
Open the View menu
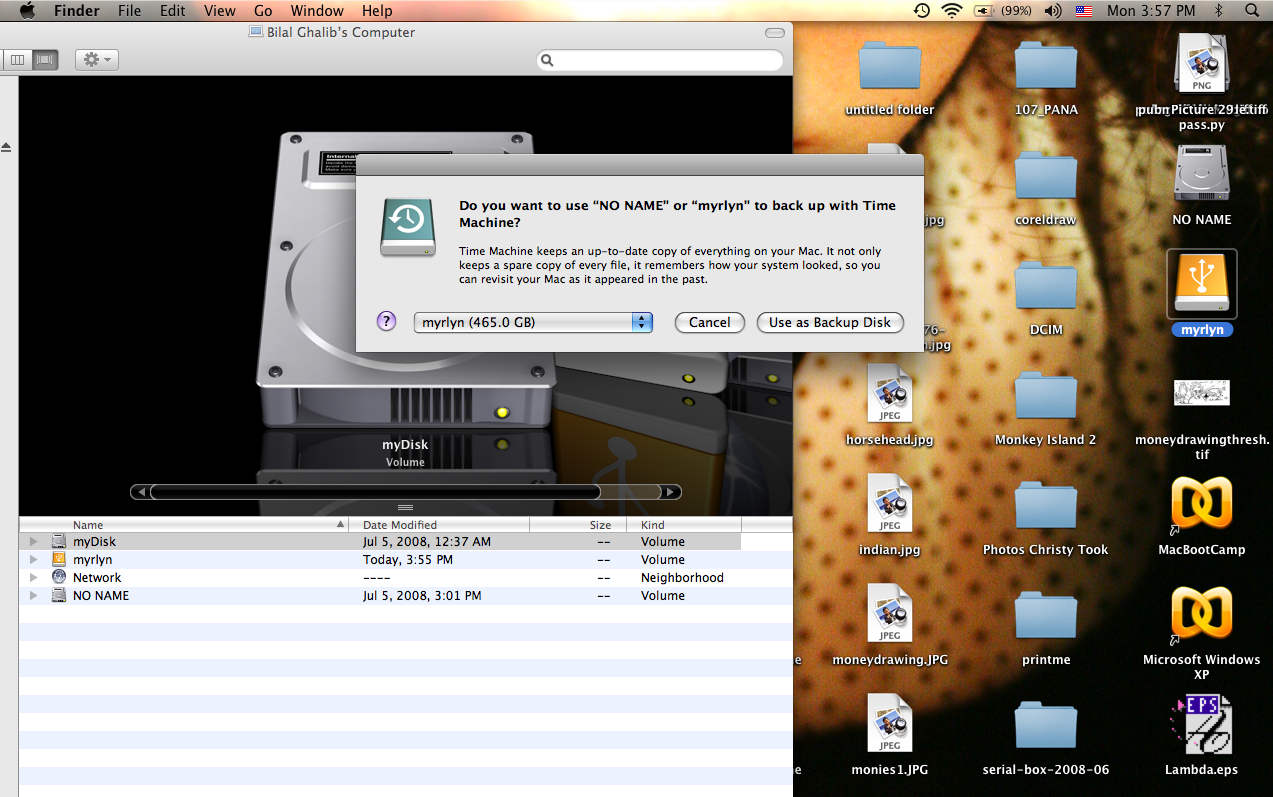point(220,11)
